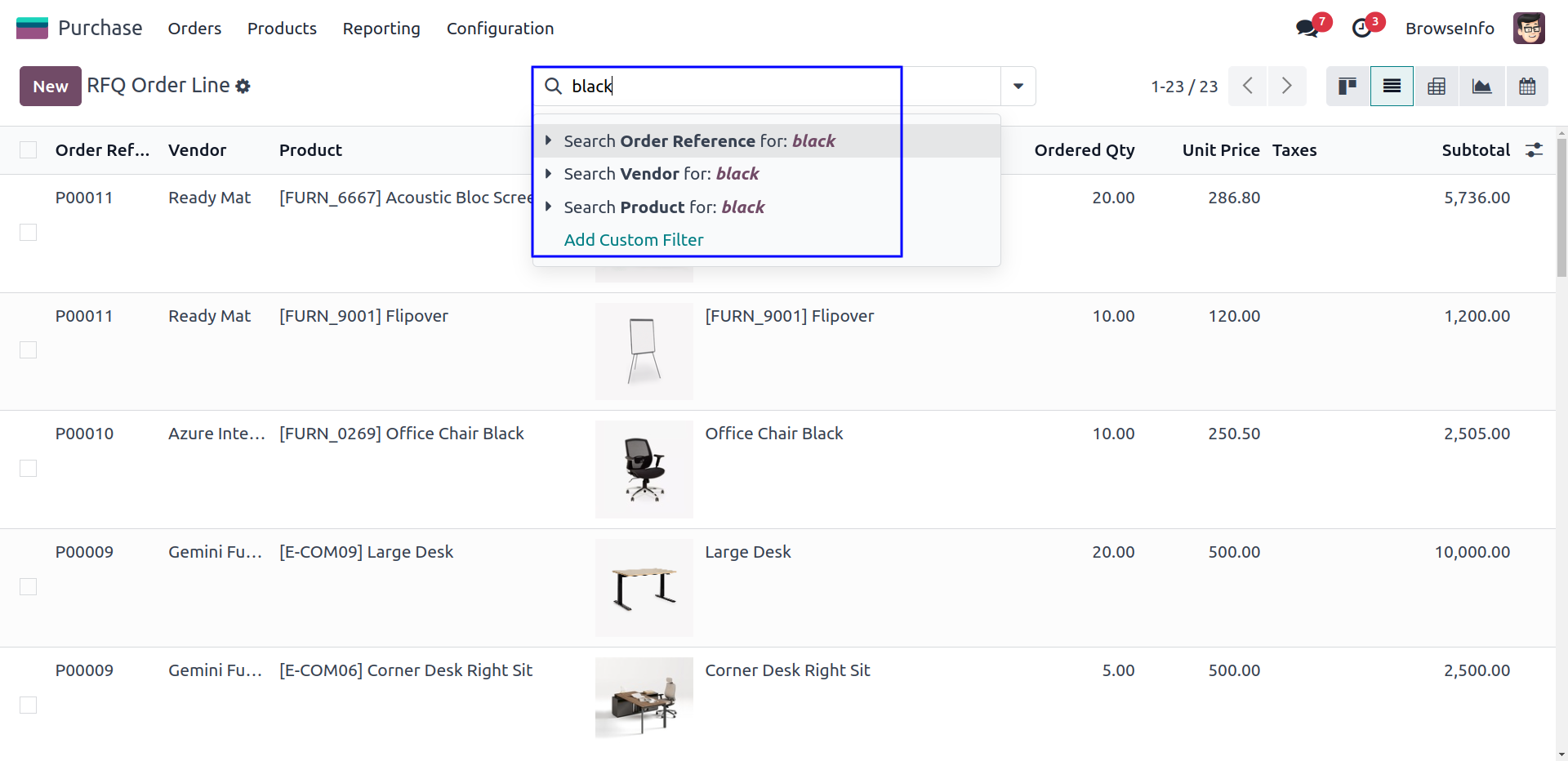This screenshot has height=761, width=1568.
Task: Open the messages conversation icon
Action: 1307,29
